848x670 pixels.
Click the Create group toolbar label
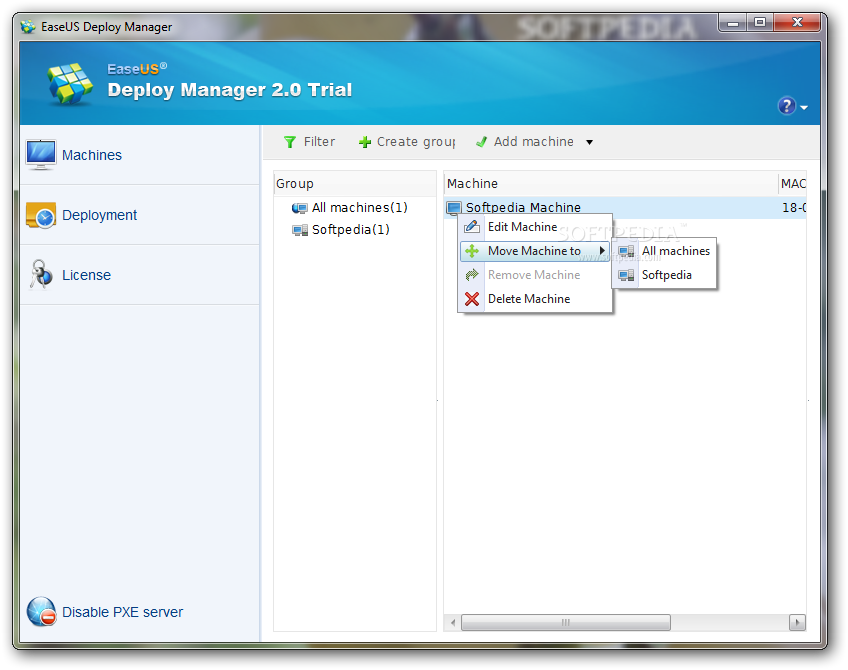[x=416, y=142]
